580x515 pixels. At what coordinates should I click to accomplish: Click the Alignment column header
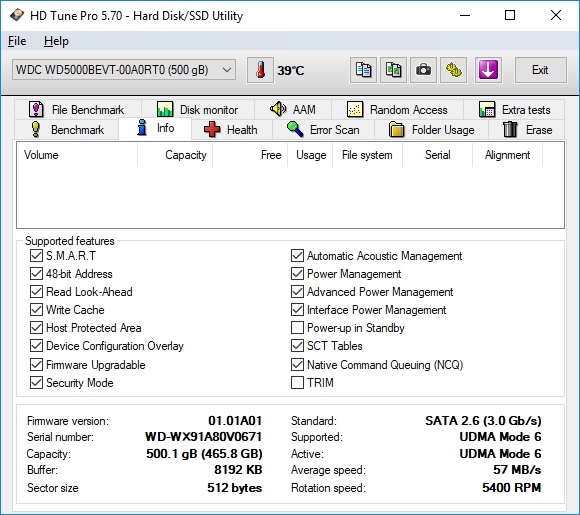[508, 155]
